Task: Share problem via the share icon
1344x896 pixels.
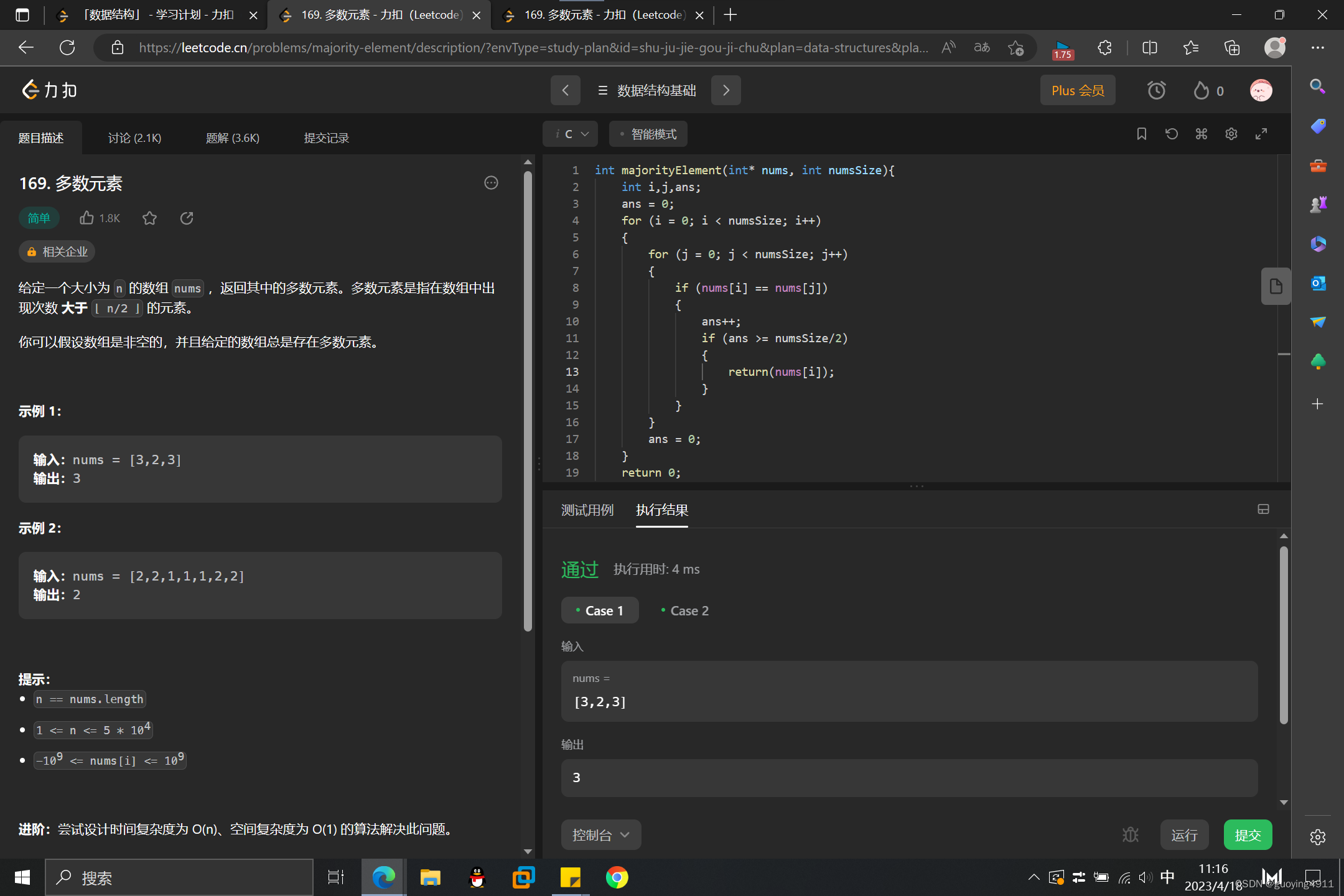Action: [x=187, y=218]
